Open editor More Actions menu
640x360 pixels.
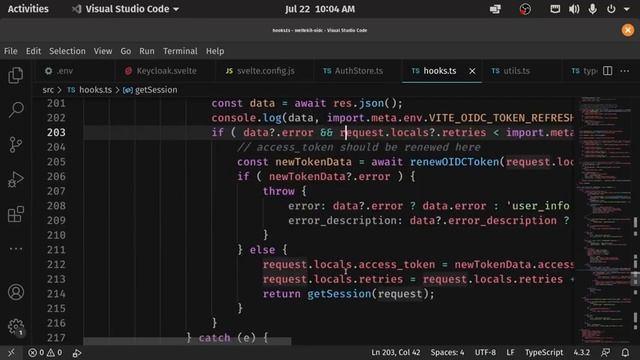tap(624, 71)
